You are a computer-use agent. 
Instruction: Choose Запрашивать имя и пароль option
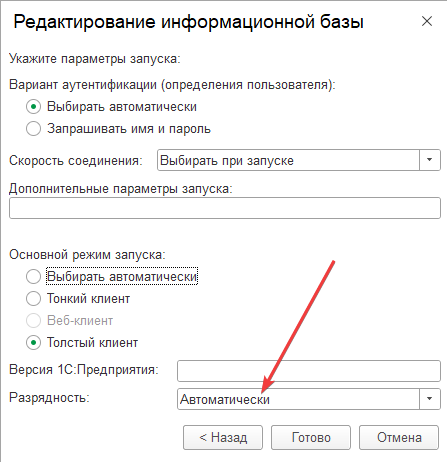pyautogui.click(x=33, y=129)
